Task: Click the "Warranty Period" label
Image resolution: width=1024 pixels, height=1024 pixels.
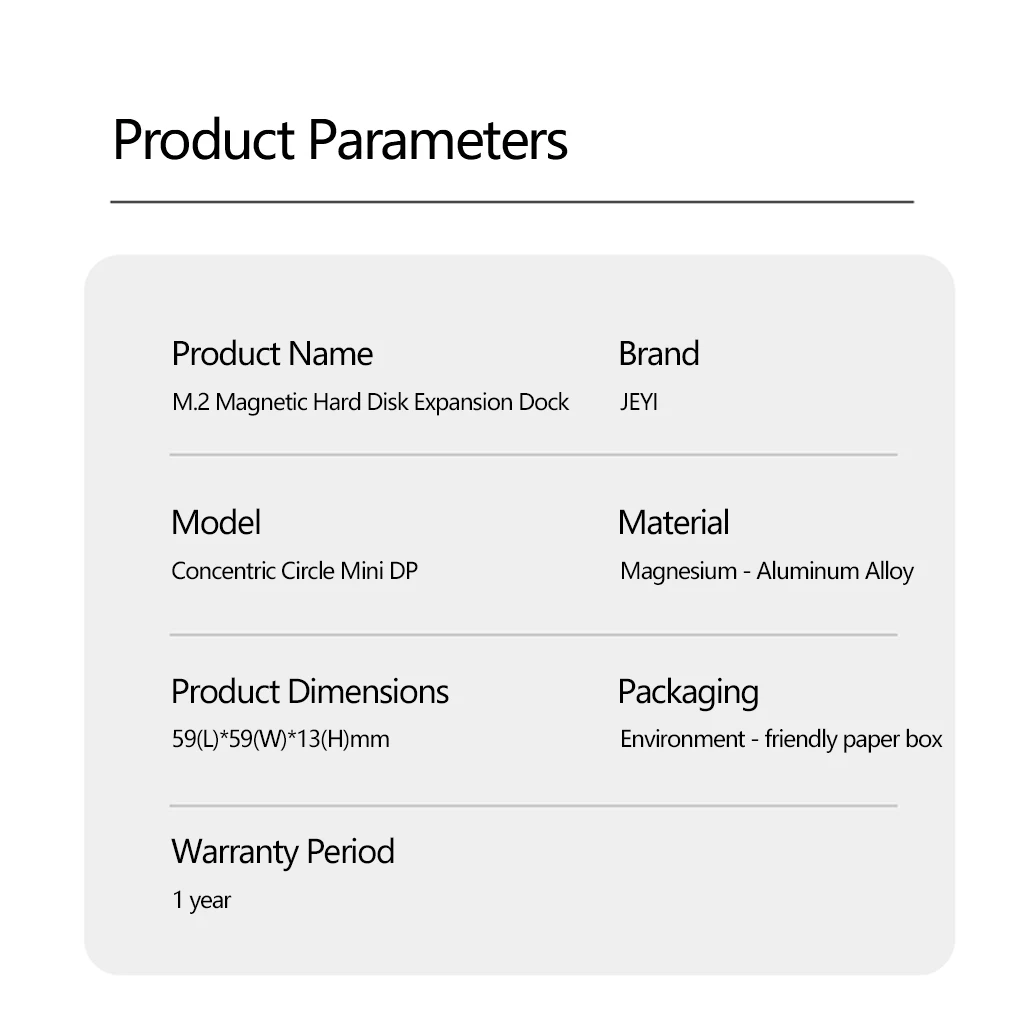Action: tap(283, 852)
